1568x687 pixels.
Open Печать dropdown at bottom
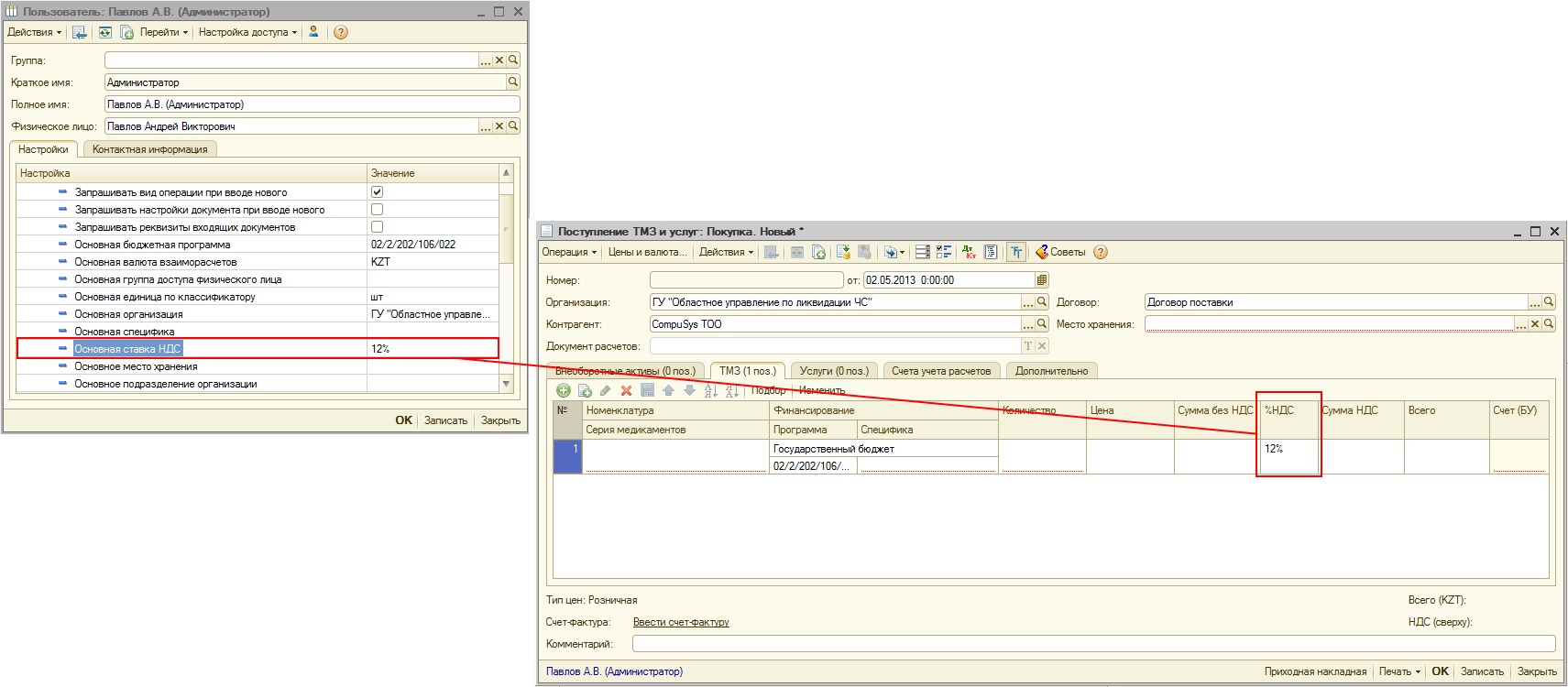1399,671
